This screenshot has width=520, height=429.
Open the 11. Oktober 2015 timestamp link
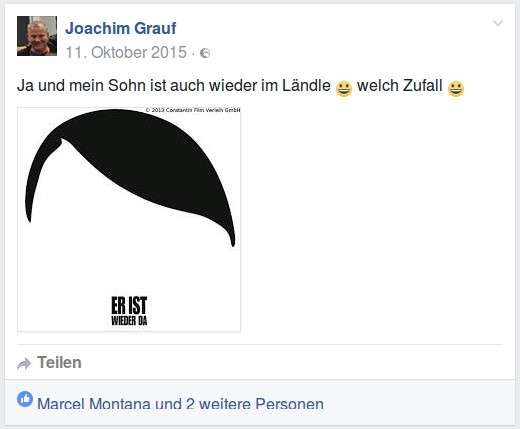(126, 52)
